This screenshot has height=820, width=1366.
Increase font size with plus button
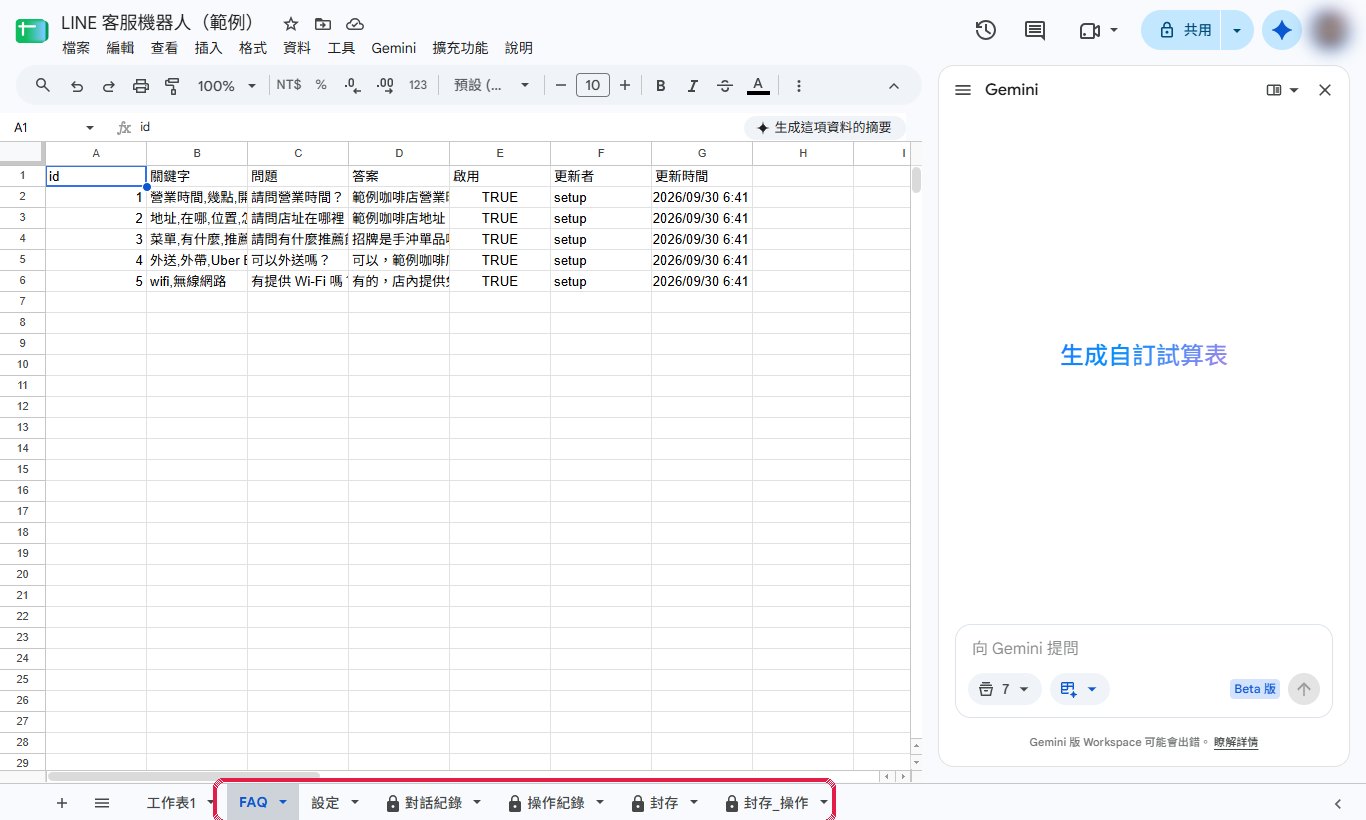tap(625, 85)
